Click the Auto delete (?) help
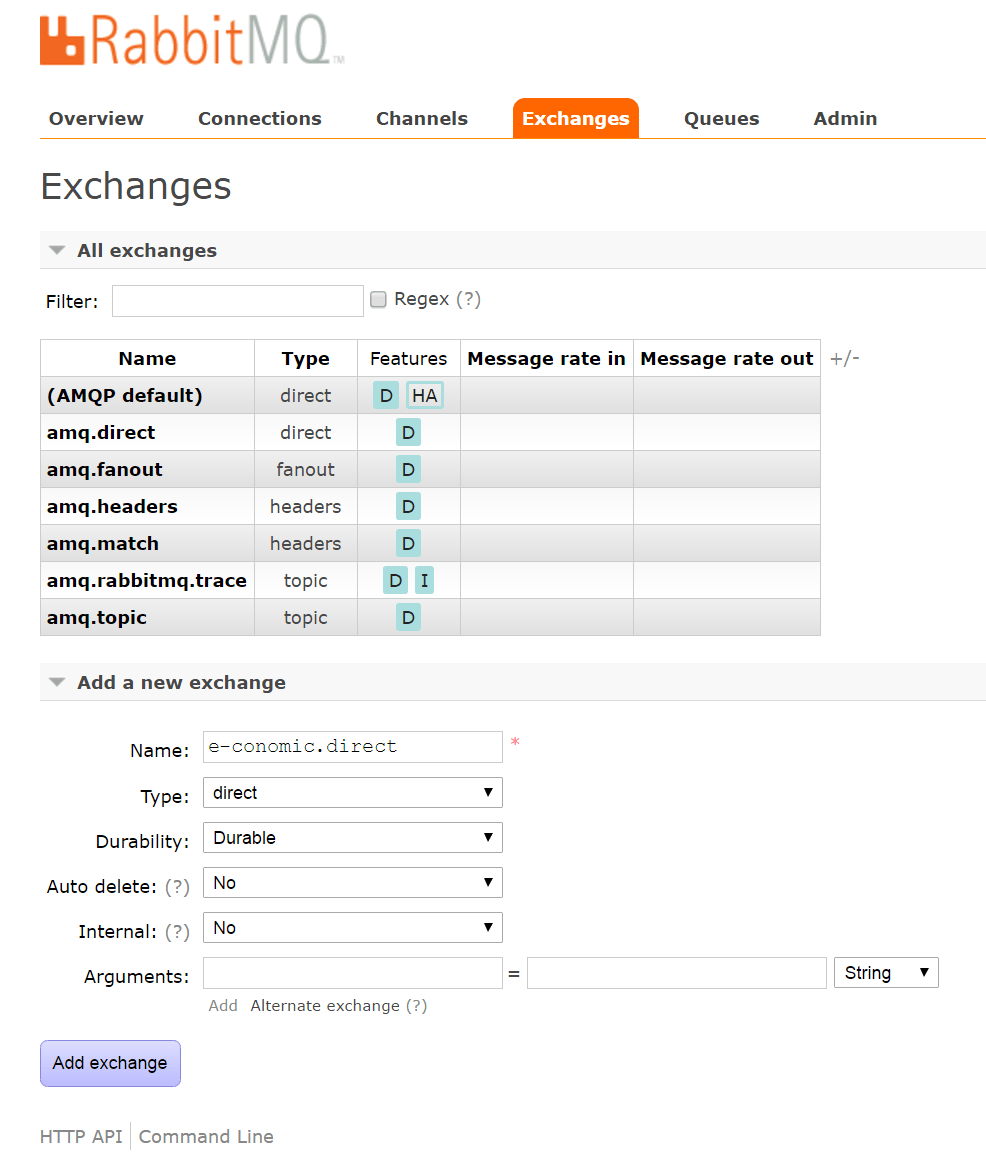 tap(177, 887)
